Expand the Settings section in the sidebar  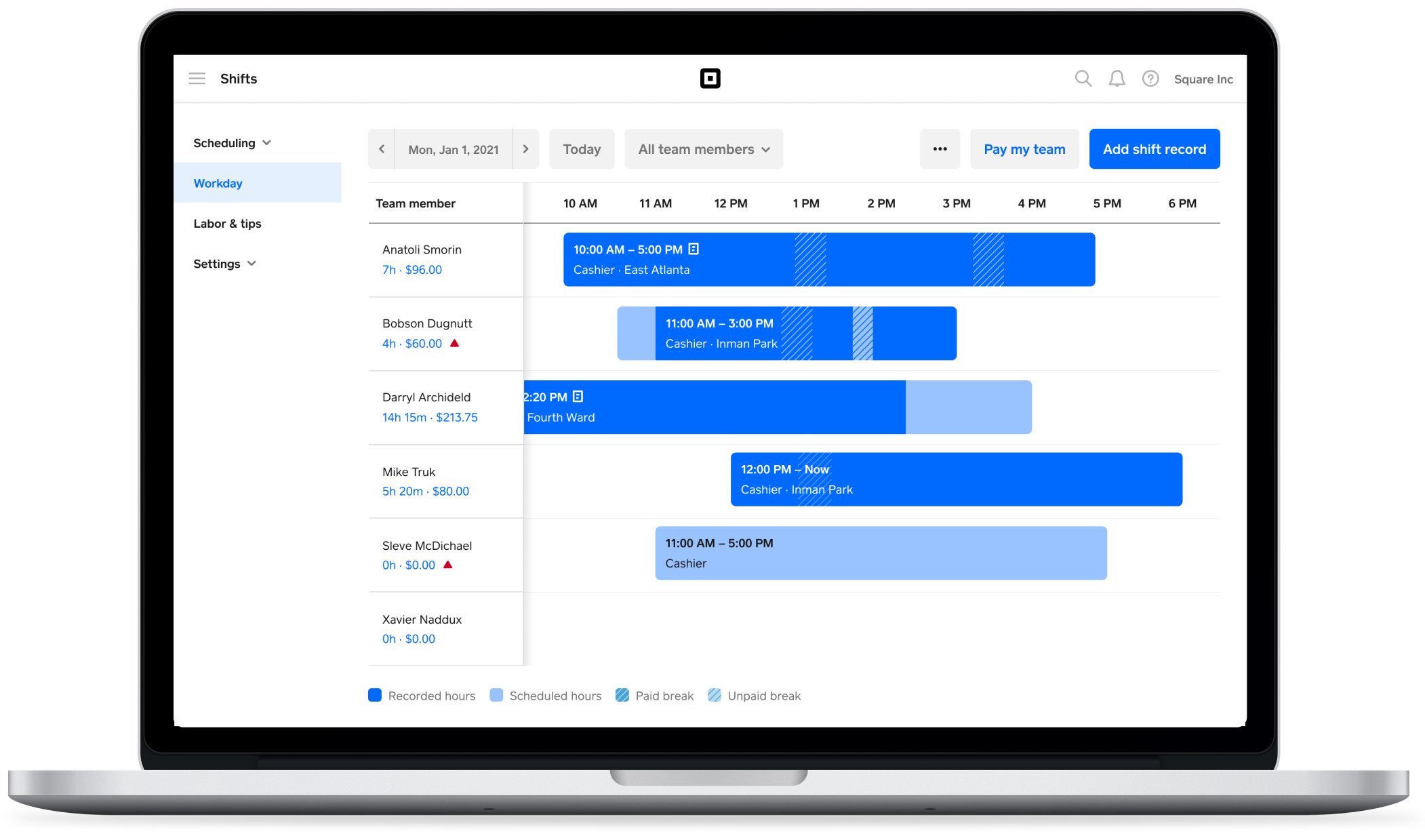point(224,263)
